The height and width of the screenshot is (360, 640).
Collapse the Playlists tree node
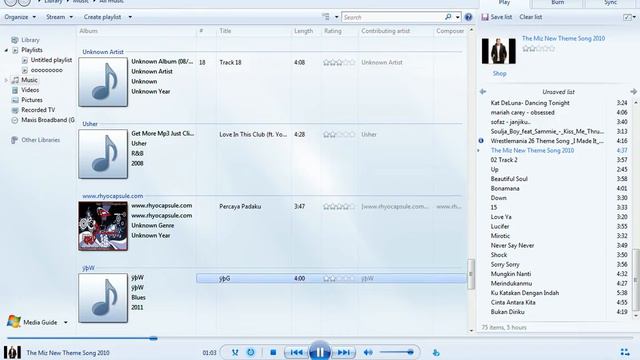coord(6,50)
